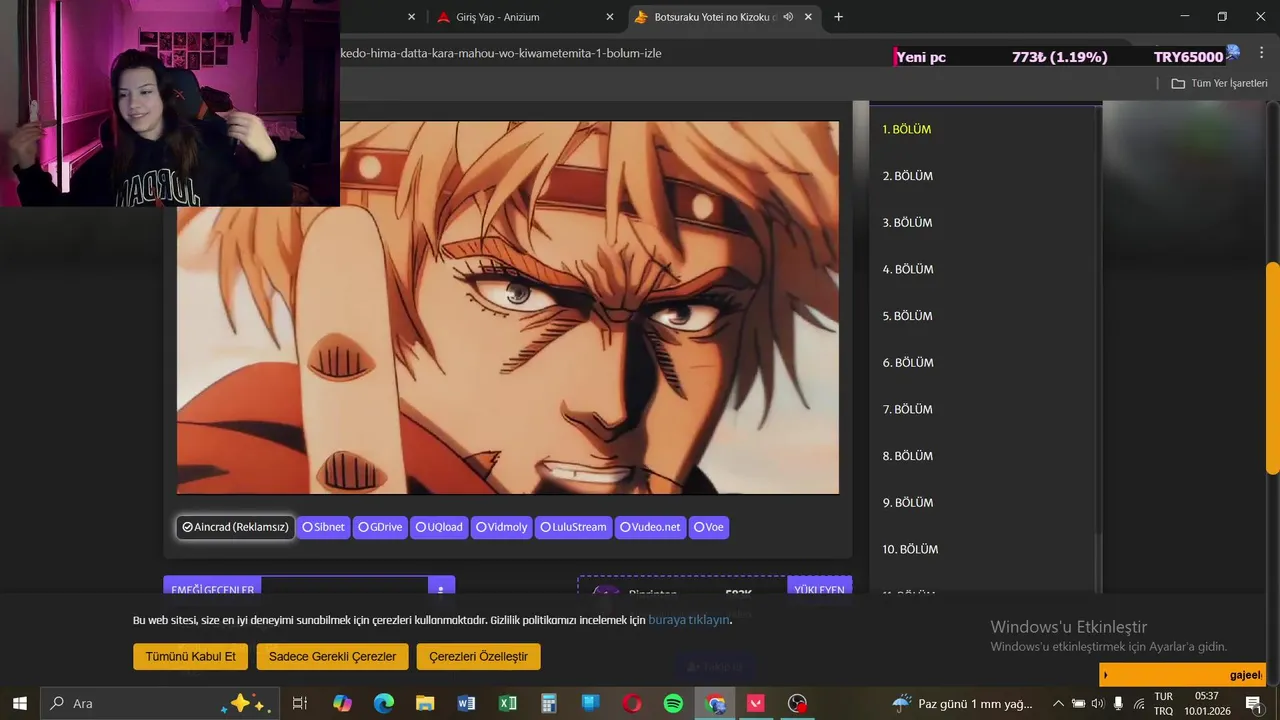Image resolution: width=1280 pixels, height=720 pixels.
Task: Open File Explorer from the taskbar
Action: pyautogui.click(x=425, y=703)
